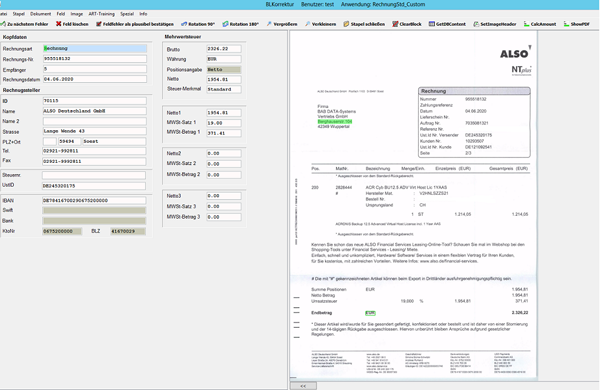
Task: Zoom out using the 'Verkleinern' tool
Action: coord(320,24)
